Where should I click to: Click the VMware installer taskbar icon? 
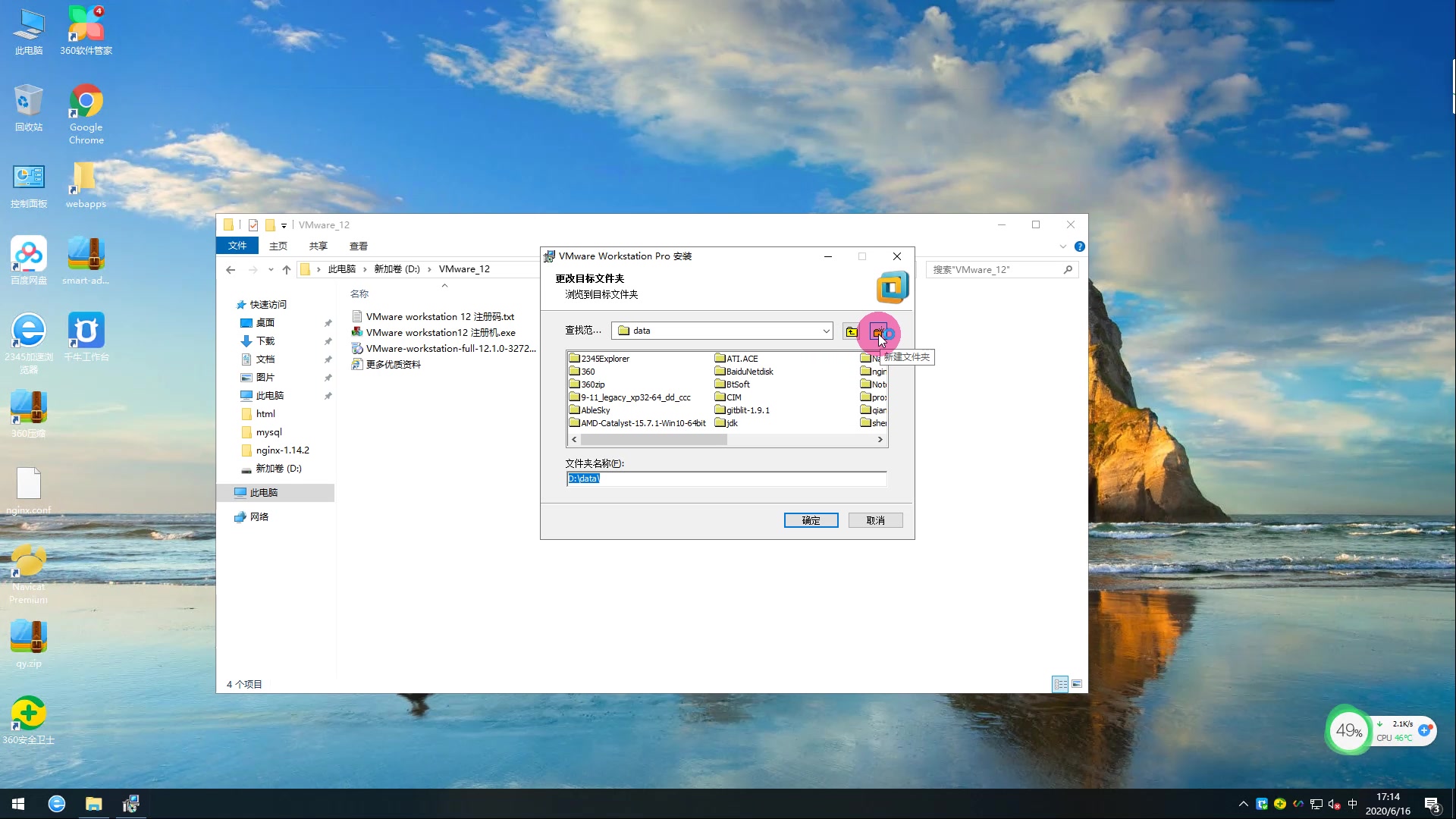[x=130, y=804]
